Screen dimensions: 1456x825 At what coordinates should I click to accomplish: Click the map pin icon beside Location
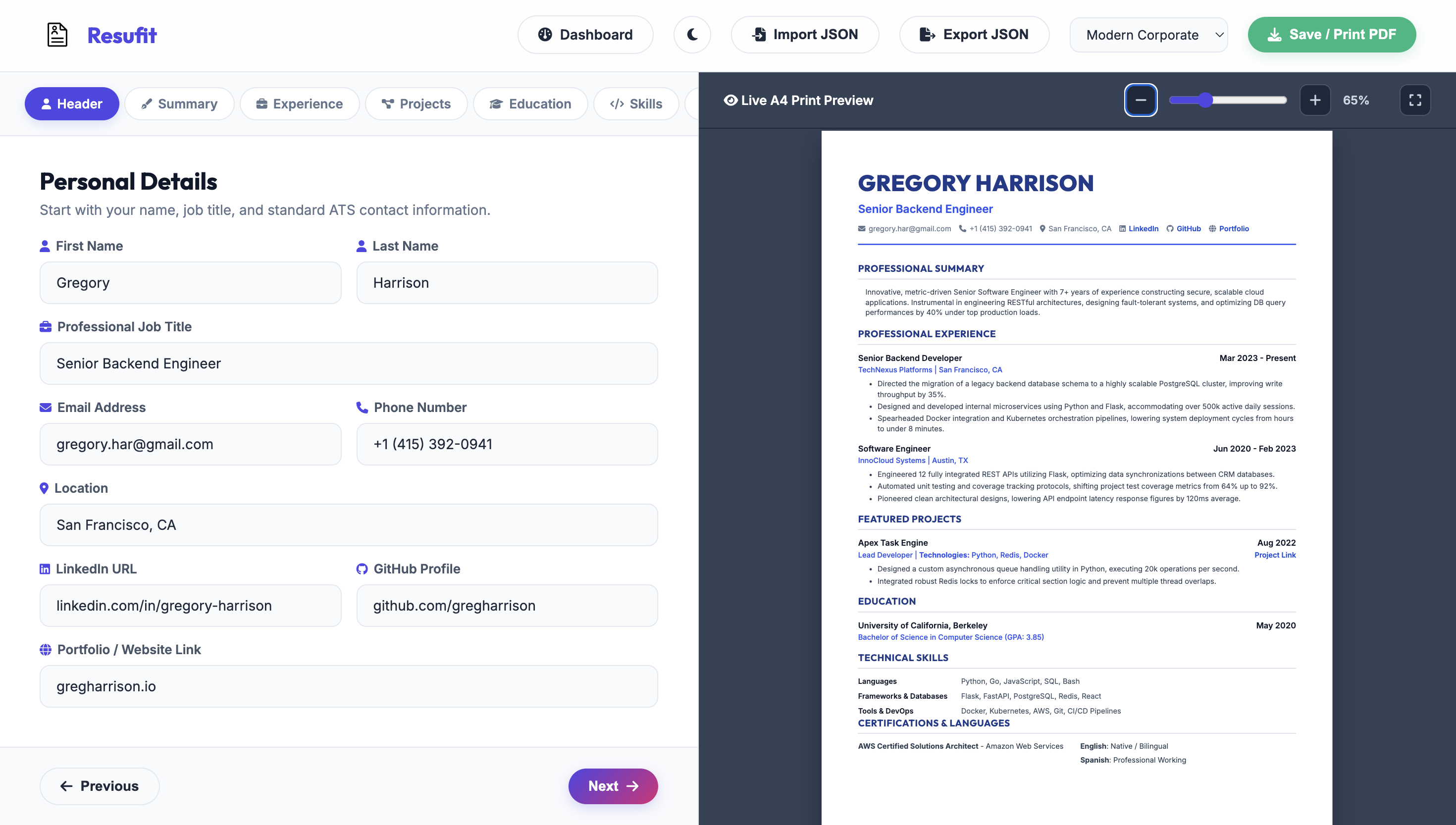click(44, 488)
